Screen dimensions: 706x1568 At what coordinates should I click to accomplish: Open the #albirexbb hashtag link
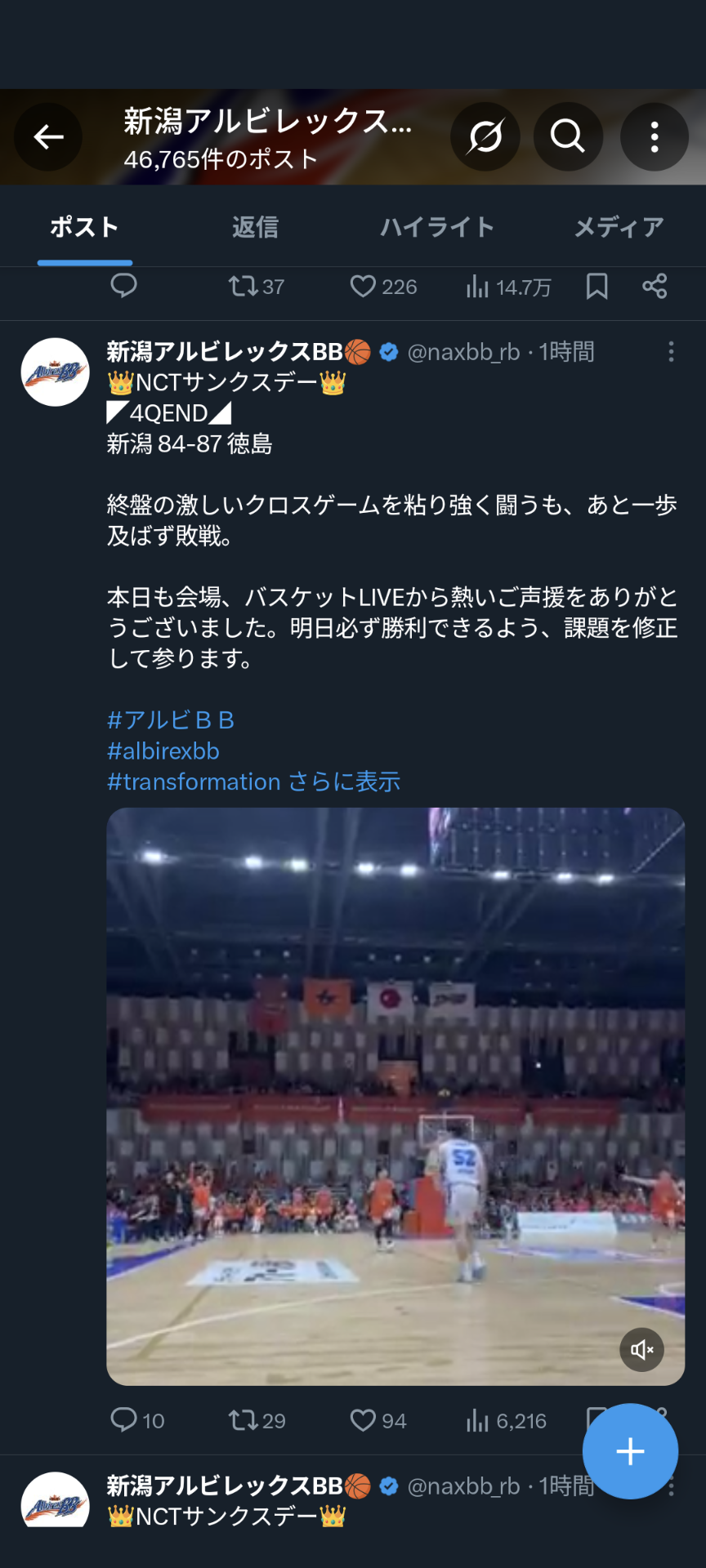coord(163,751)
